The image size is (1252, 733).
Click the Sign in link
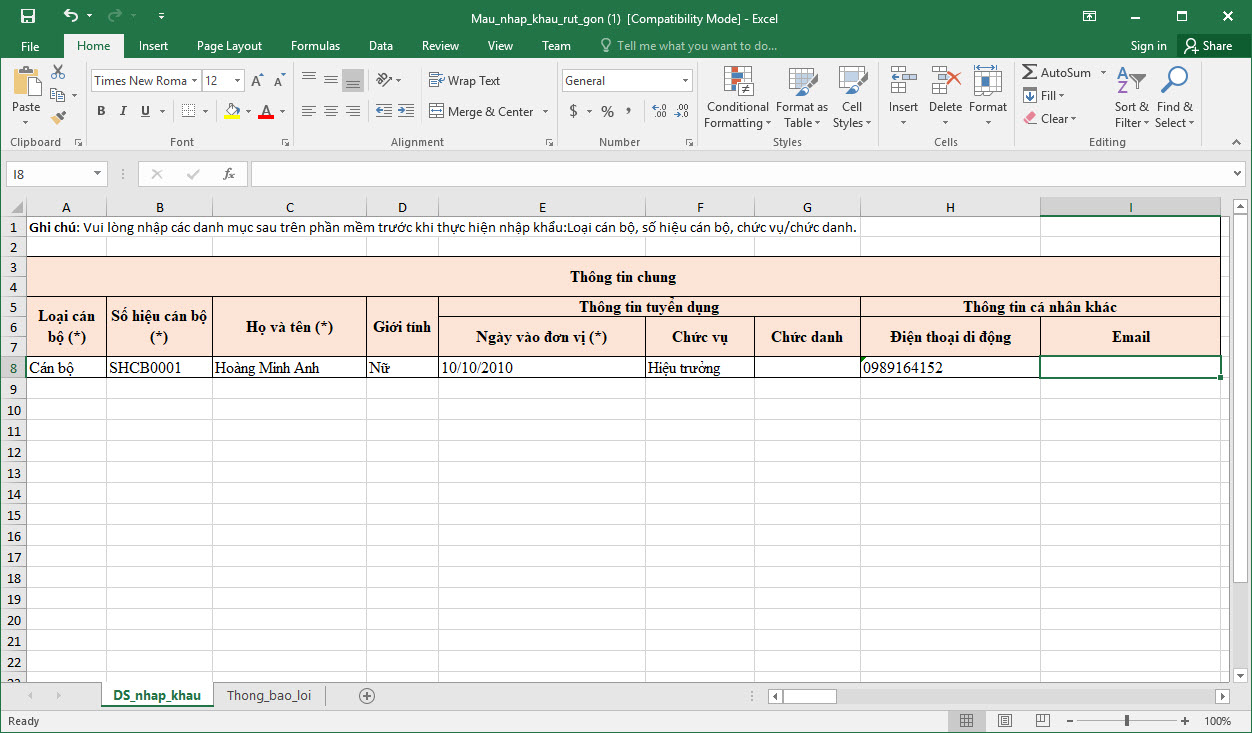click(x=1148, y=46)
